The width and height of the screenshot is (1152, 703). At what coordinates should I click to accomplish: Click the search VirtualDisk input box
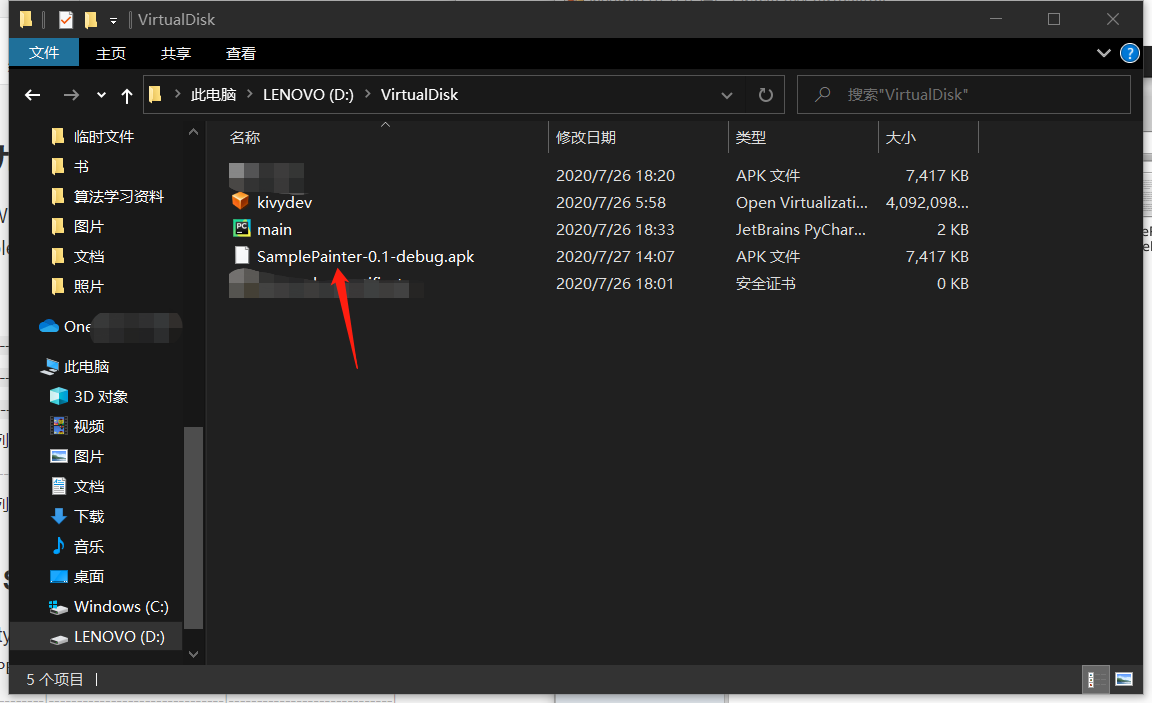point(963,94)
